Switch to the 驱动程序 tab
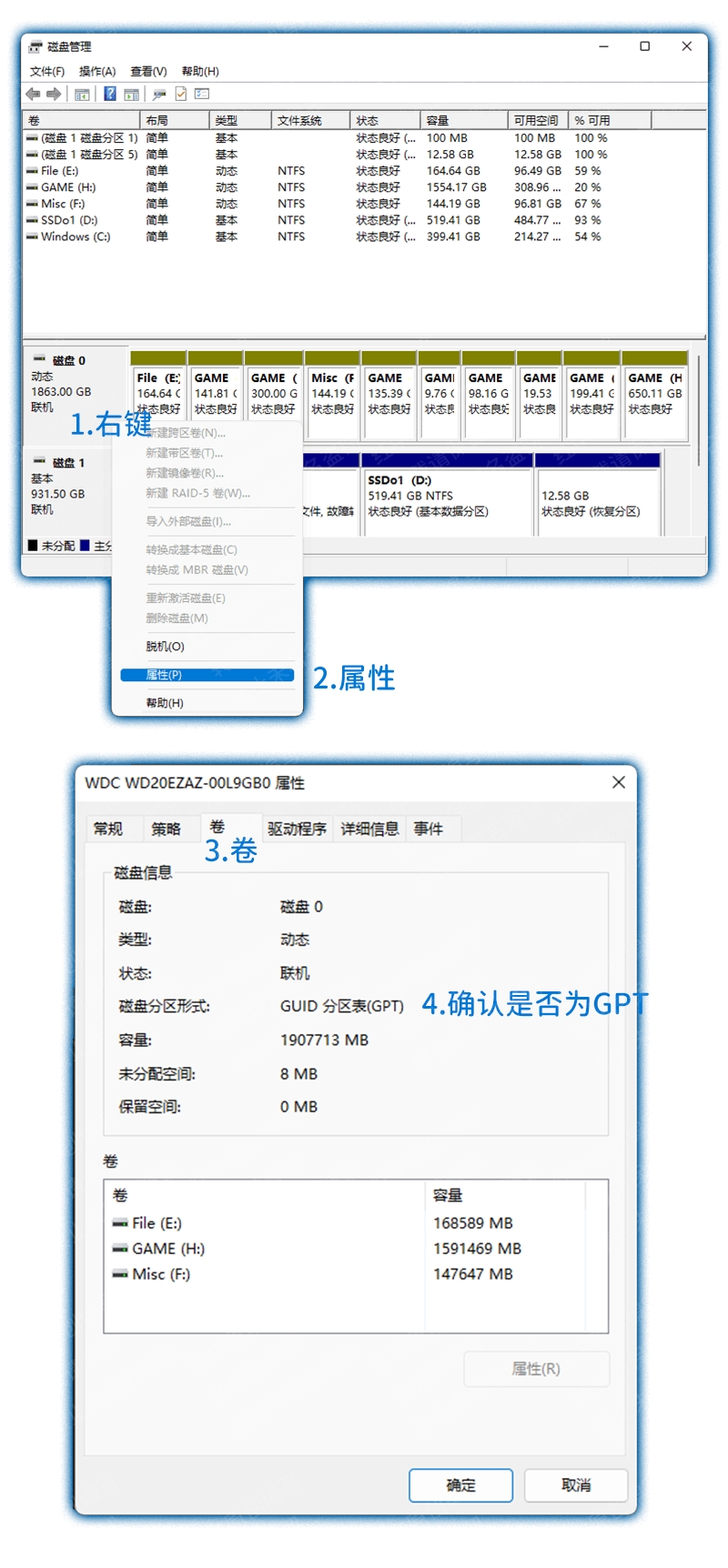The width and height of the screenshot is (728, 1568). click(x=297, y=829)
